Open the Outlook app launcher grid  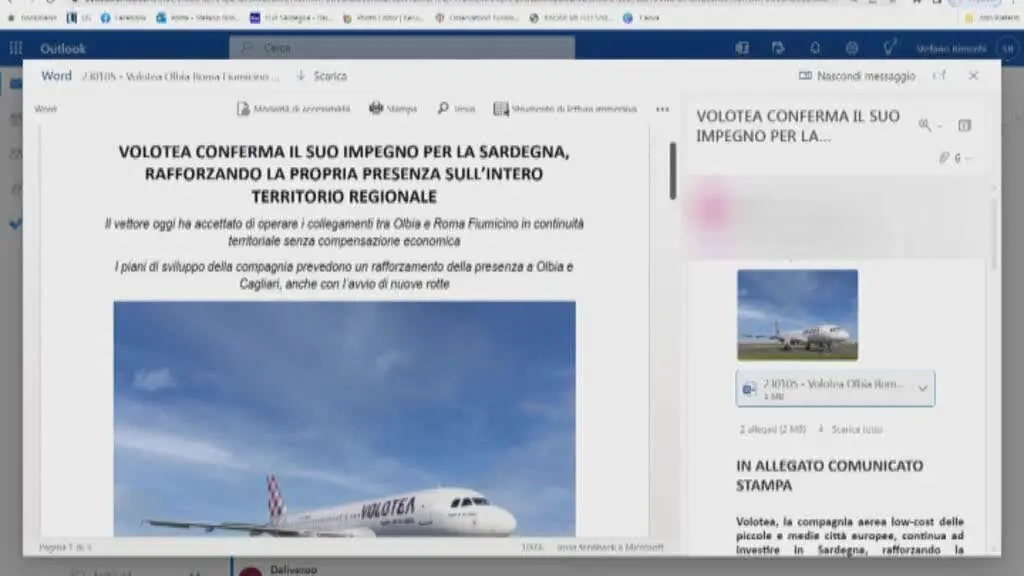16,48
